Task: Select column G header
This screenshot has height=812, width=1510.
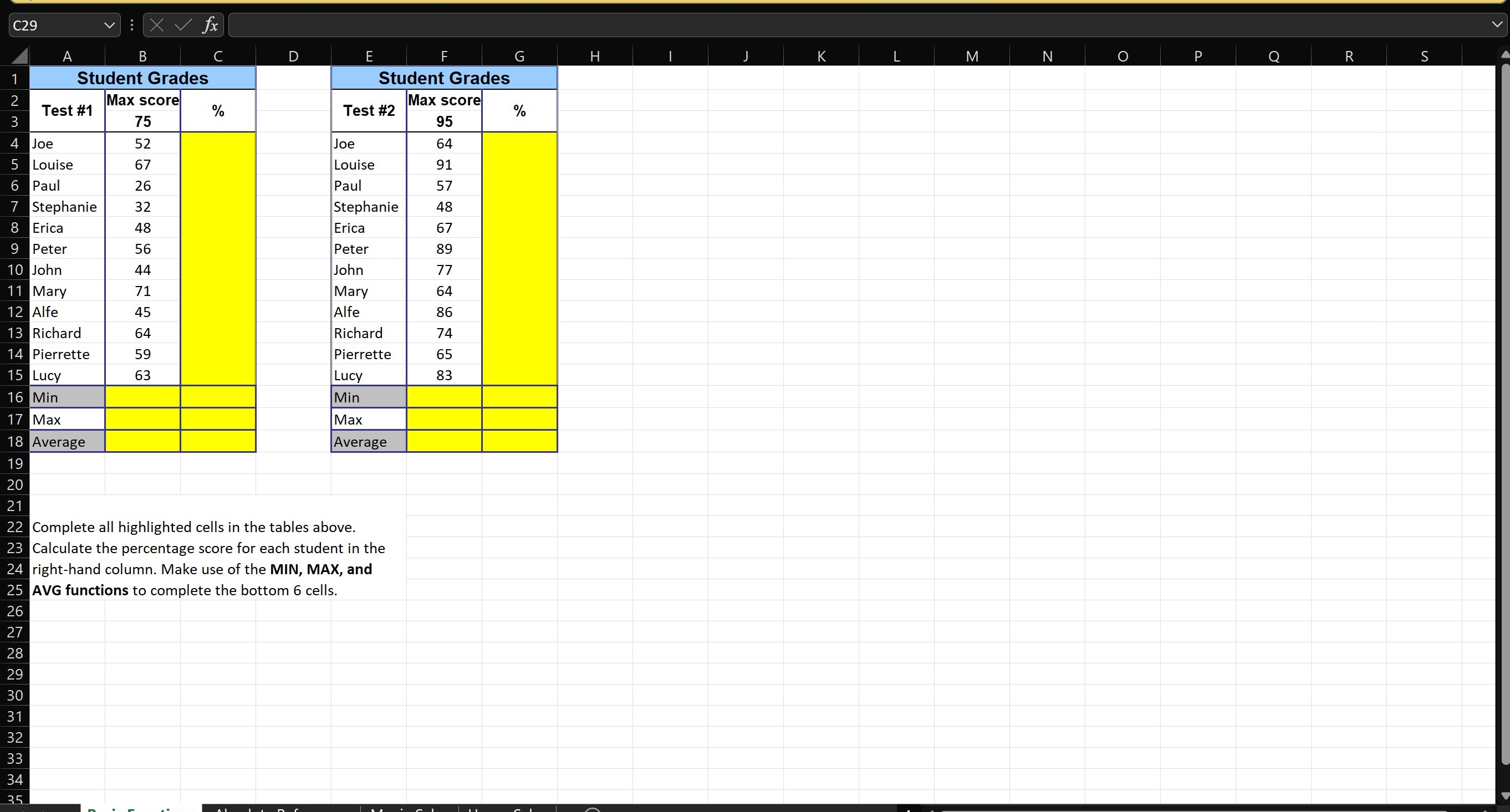Action: 519,57
